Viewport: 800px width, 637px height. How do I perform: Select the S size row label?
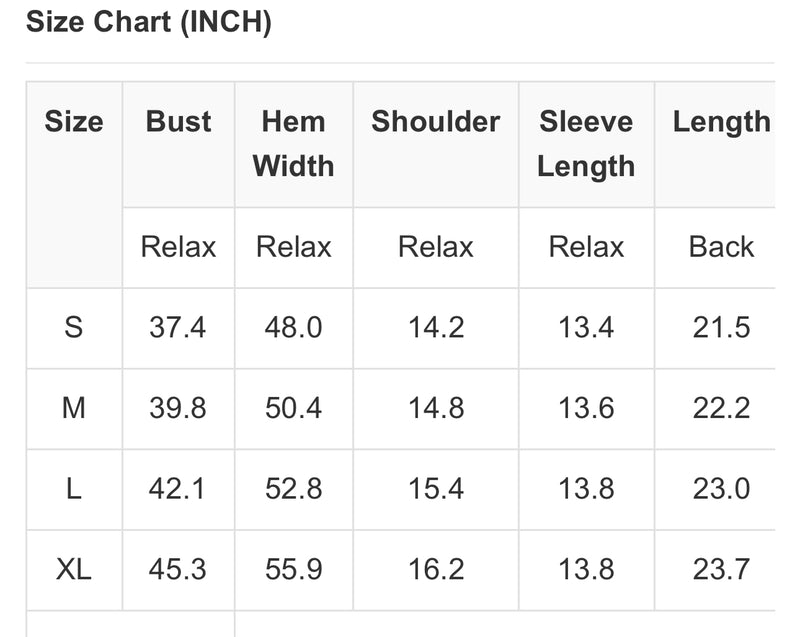coord(73,327)
